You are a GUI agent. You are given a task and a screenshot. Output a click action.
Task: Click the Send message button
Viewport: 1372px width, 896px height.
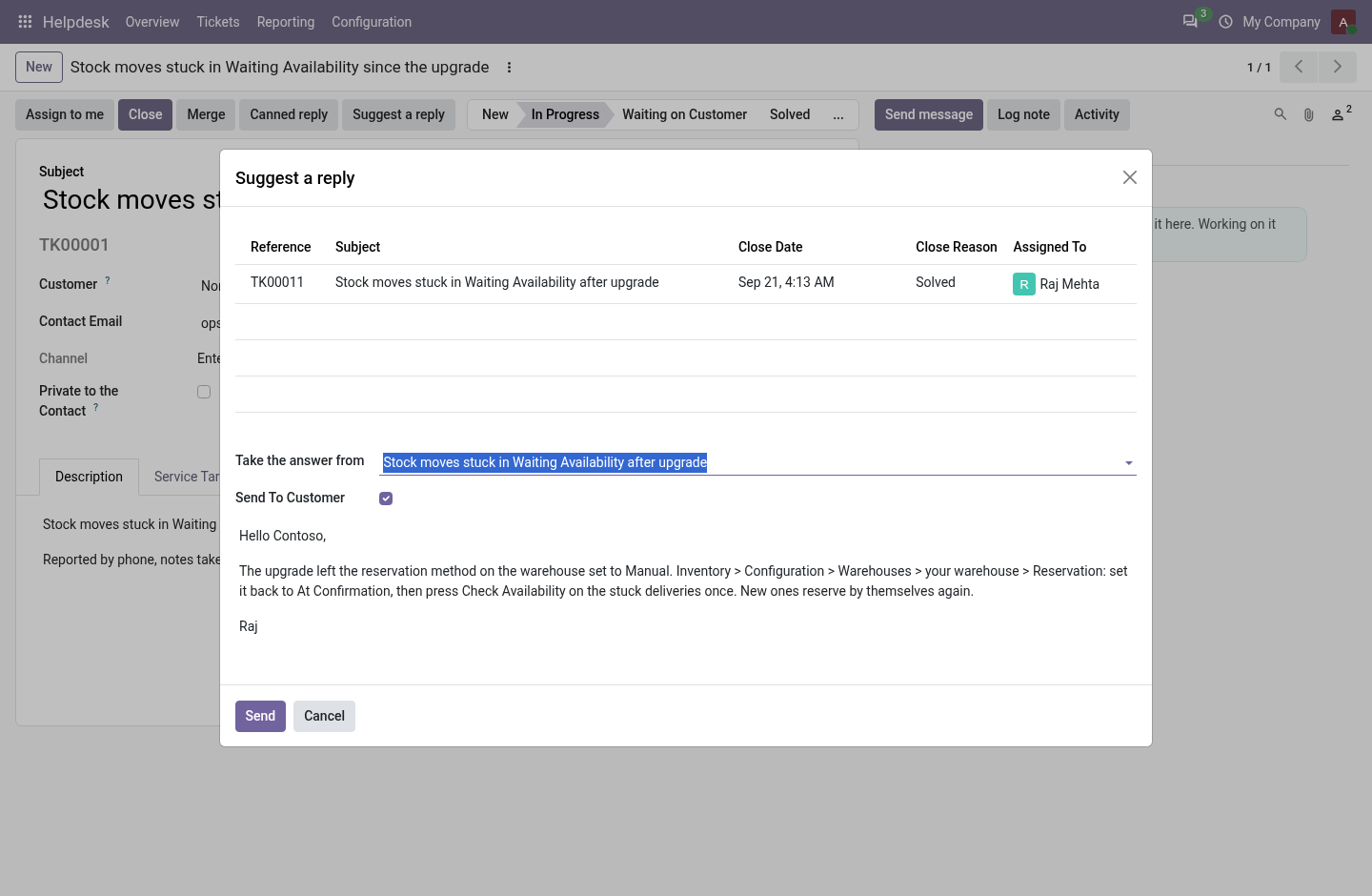[929, 114]
